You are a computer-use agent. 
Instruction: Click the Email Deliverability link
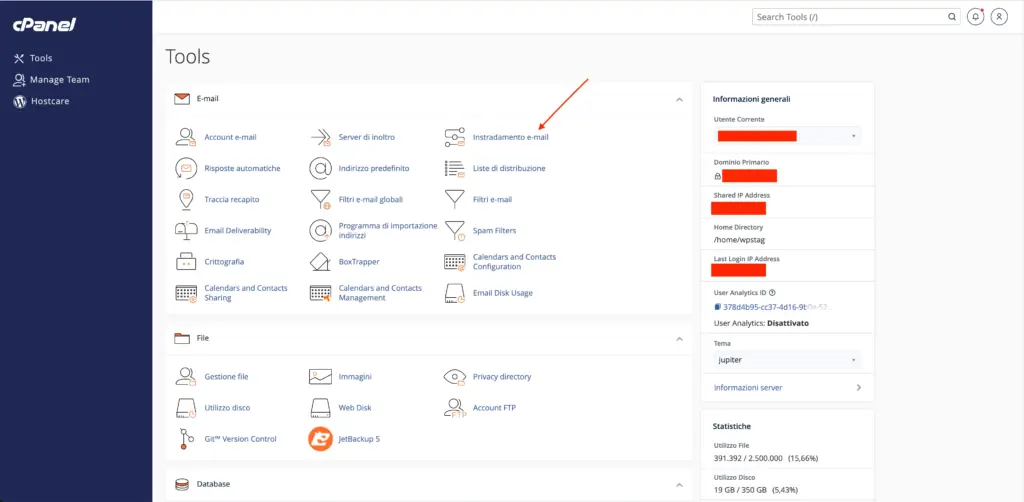pyautogui.click(x=237, y=230)
